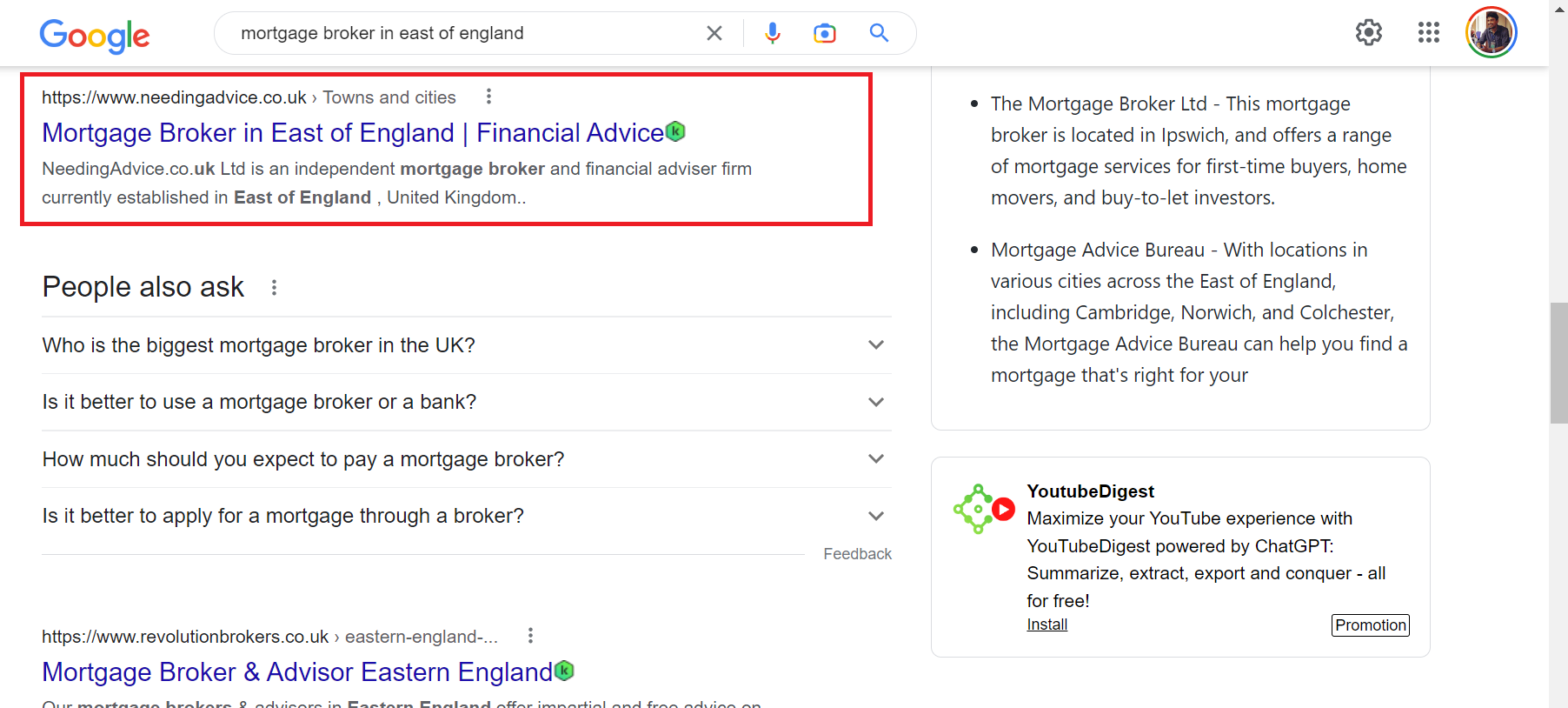Open "Mortgage Broker in East of England" result
1568x708 pixels.
(352, 133)
